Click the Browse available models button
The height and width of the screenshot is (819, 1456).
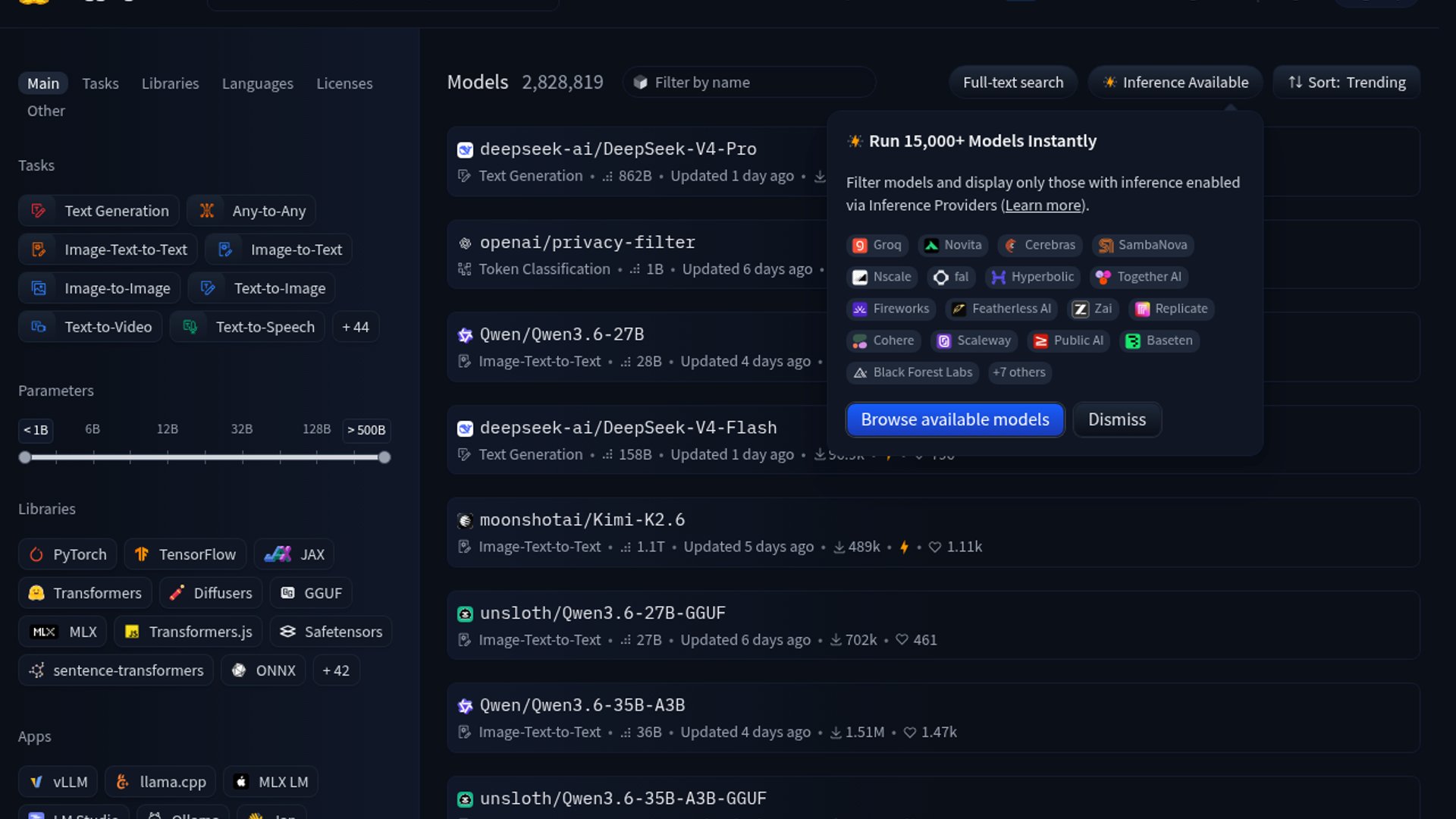(955, 419)
